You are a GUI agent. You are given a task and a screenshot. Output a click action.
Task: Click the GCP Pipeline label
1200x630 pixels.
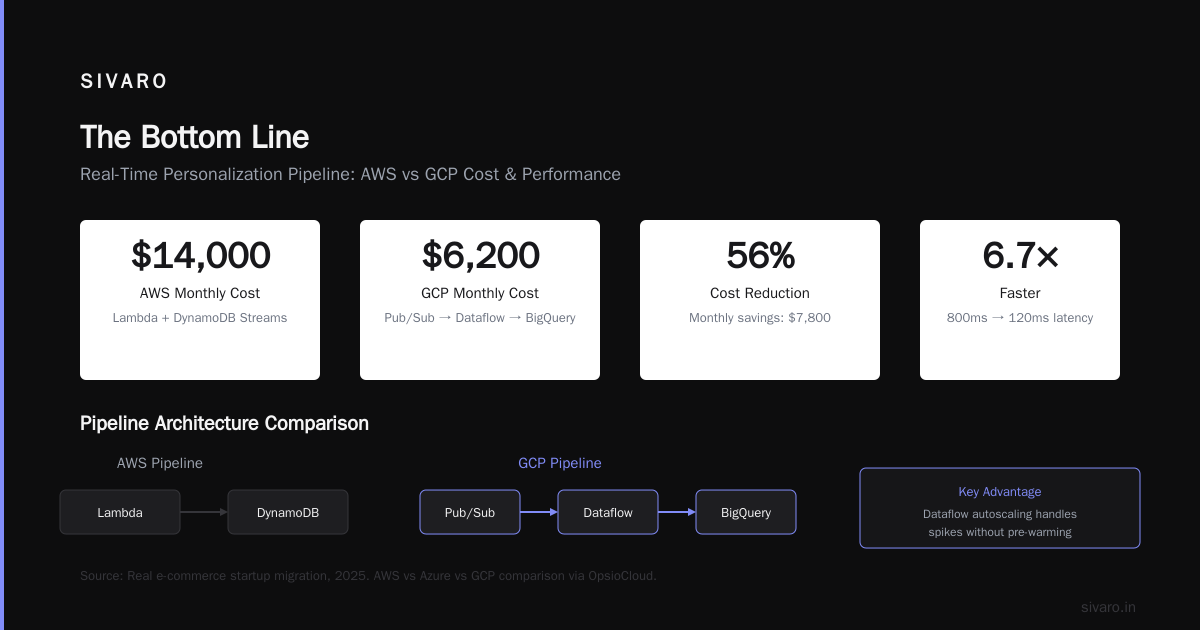[560, 463]
